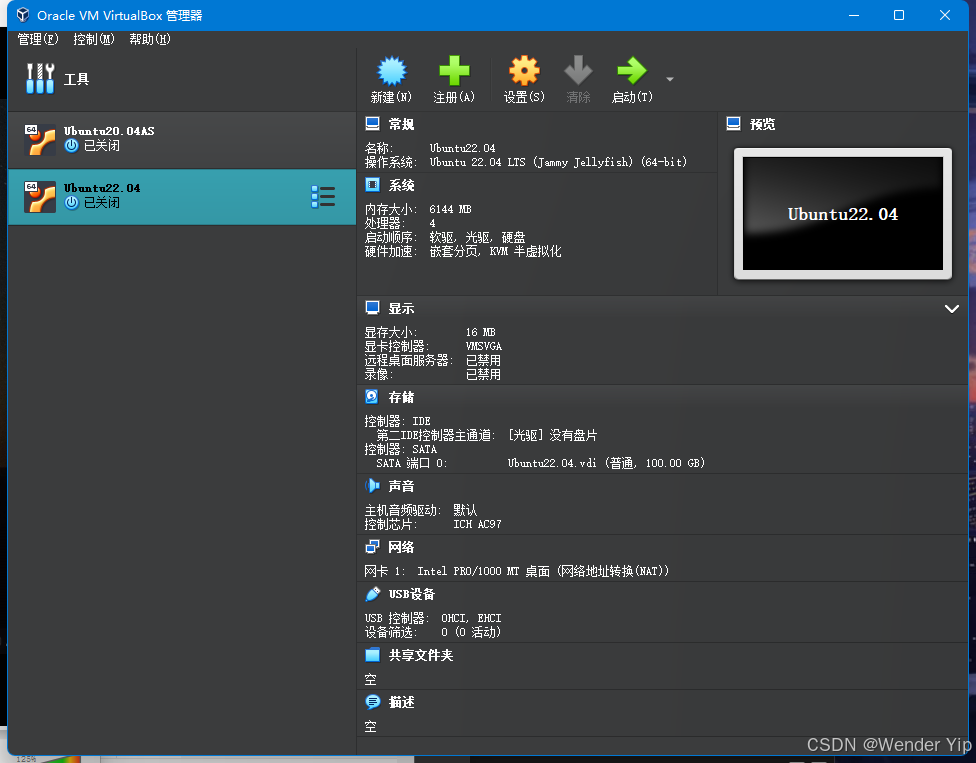Click the 预览 section monitor icon
This screenshot has height=763, width=976.
[733, 124]
